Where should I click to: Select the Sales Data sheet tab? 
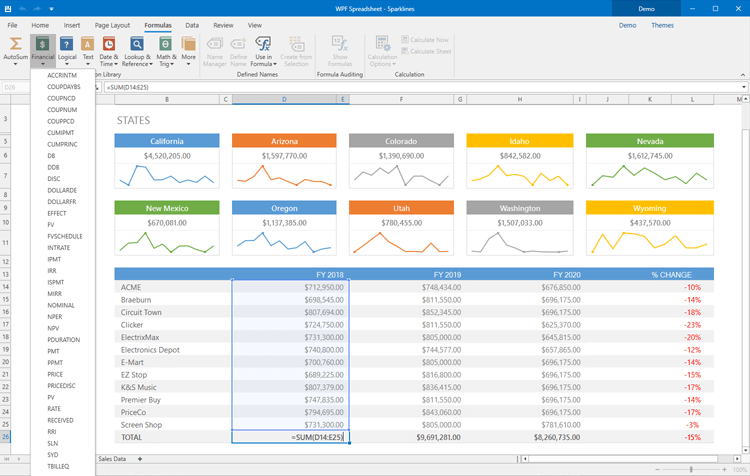(x=111, y=458)
